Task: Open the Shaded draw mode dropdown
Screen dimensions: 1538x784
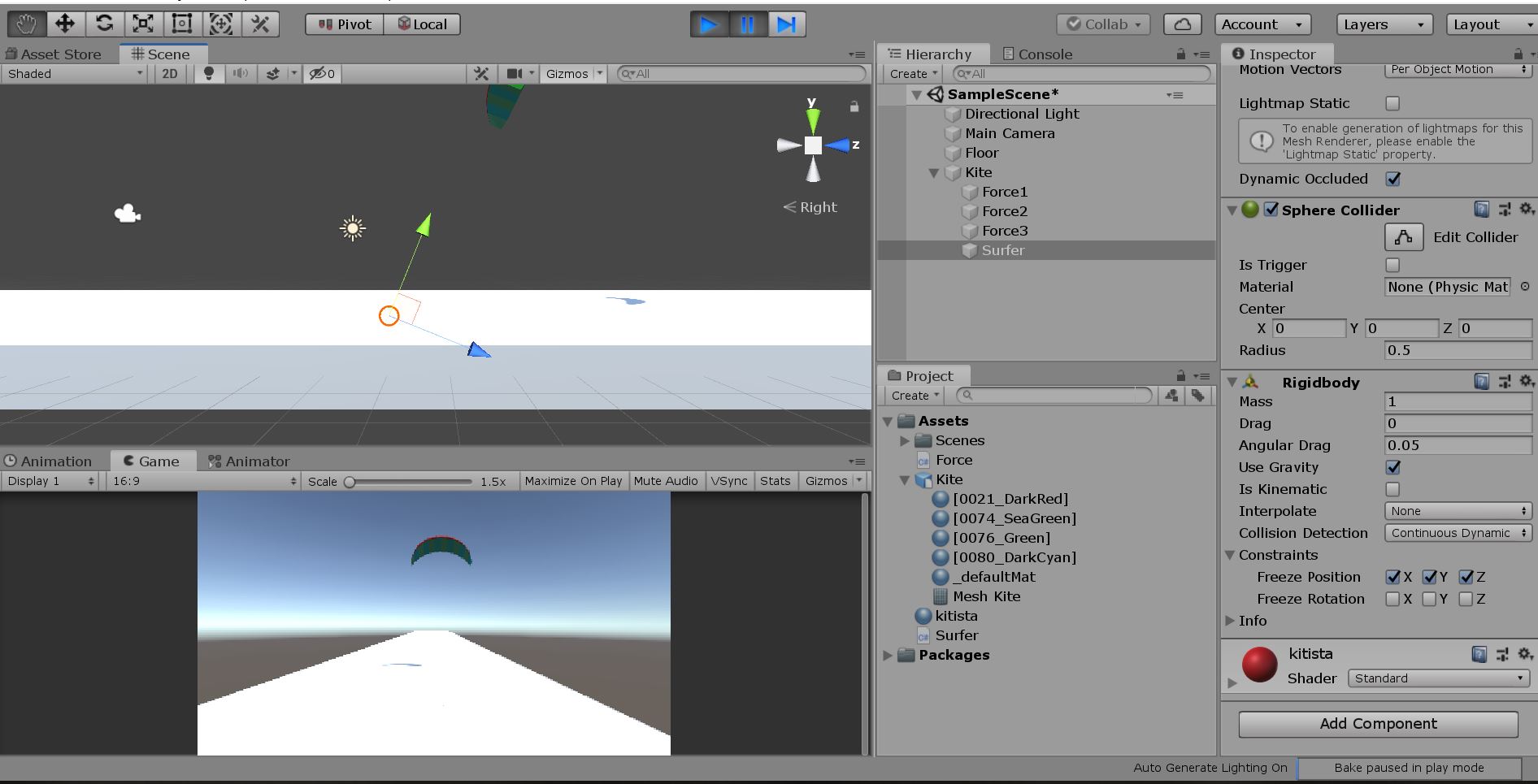Action: pyautogui.click(x=74, y=73)
